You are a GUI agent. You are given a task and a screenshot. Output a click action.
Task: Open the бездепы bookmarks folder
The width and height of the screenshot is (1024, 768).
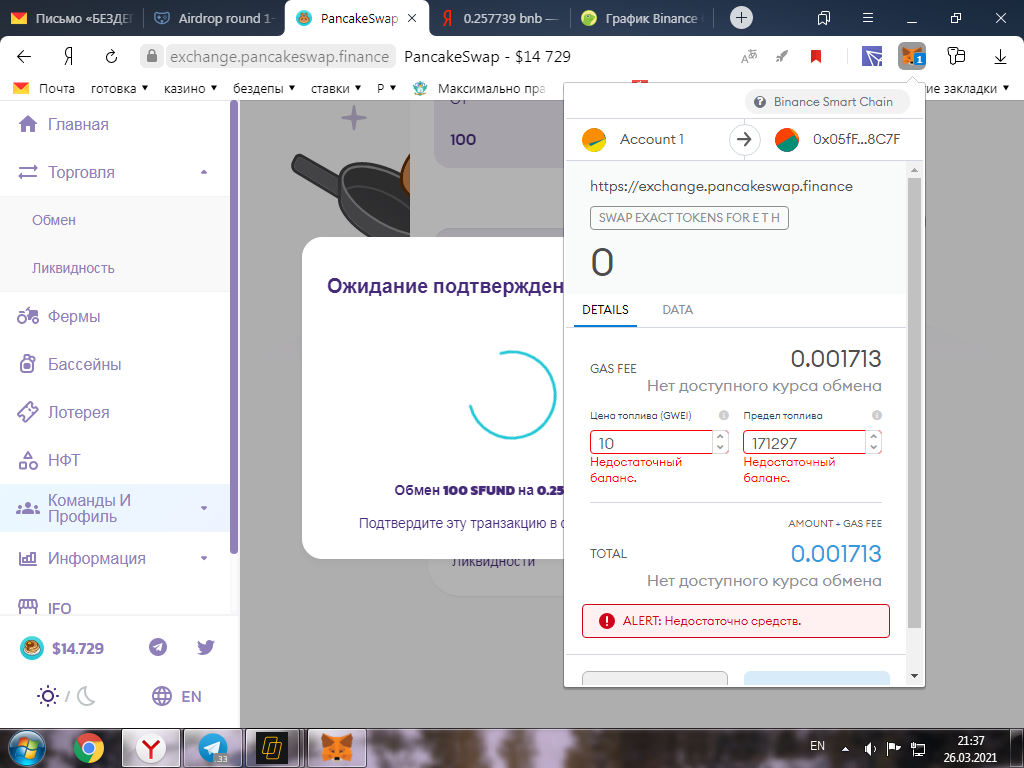point(264,88)
